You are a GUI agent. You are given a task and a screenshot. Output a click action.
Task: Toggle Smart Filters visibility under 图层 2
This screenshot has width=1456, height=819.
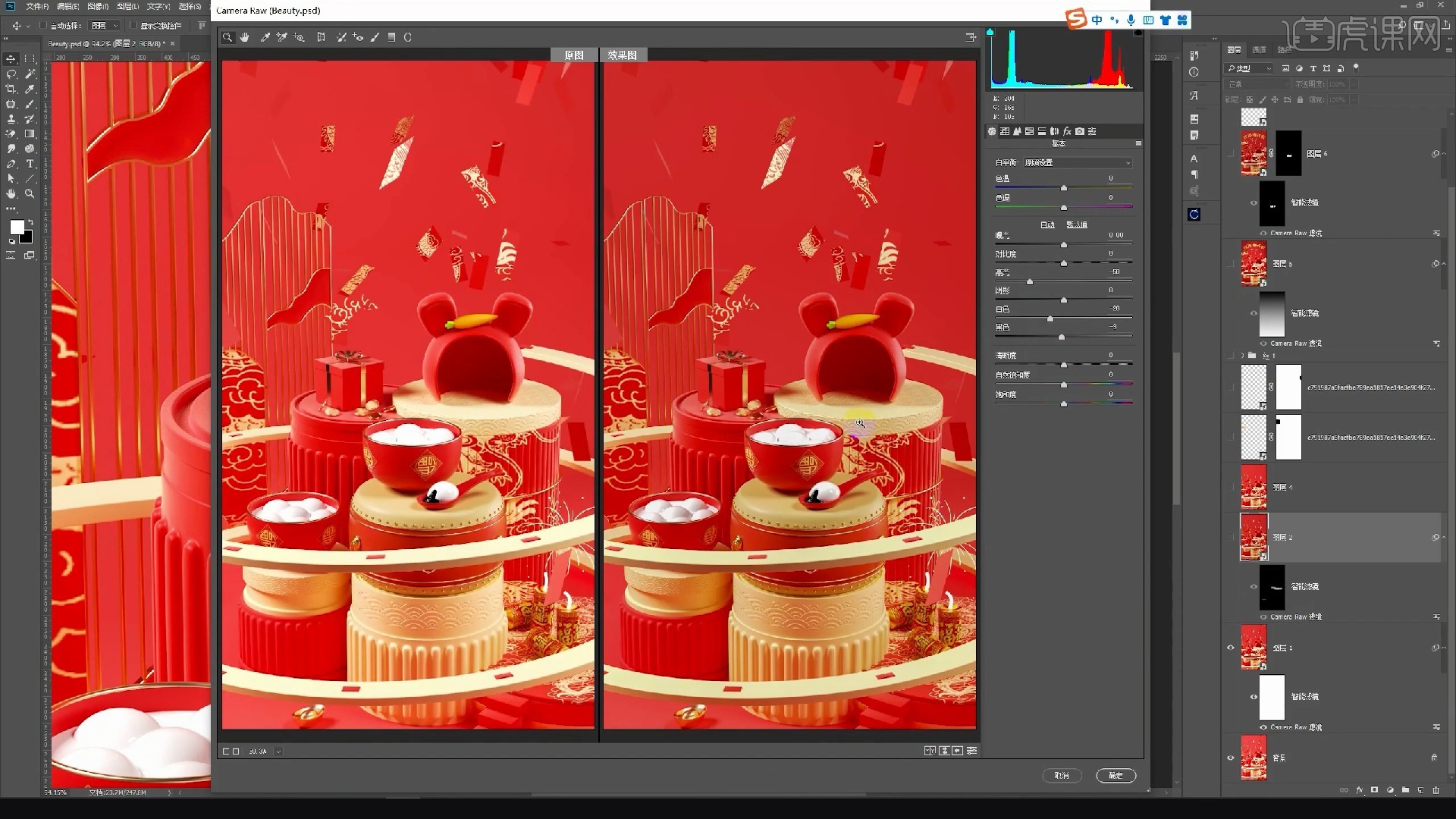point(1254,586)
